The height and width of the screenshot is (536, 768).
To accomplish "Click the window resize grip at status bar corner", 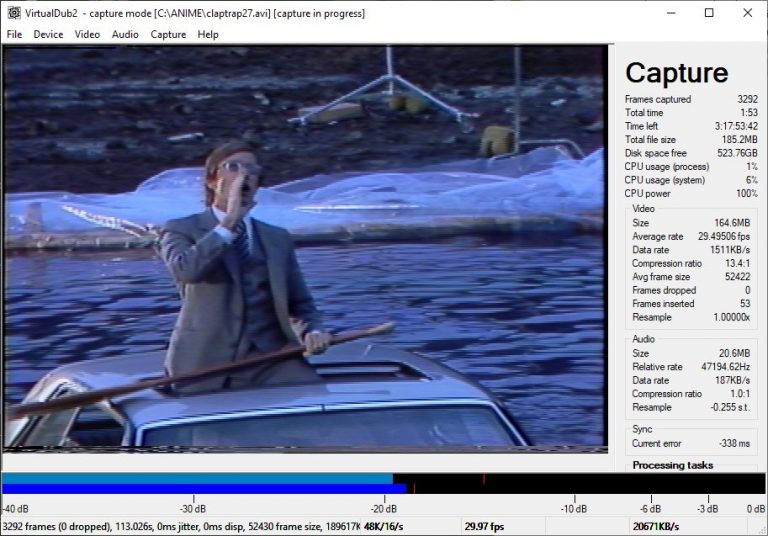I will [762, 530].
